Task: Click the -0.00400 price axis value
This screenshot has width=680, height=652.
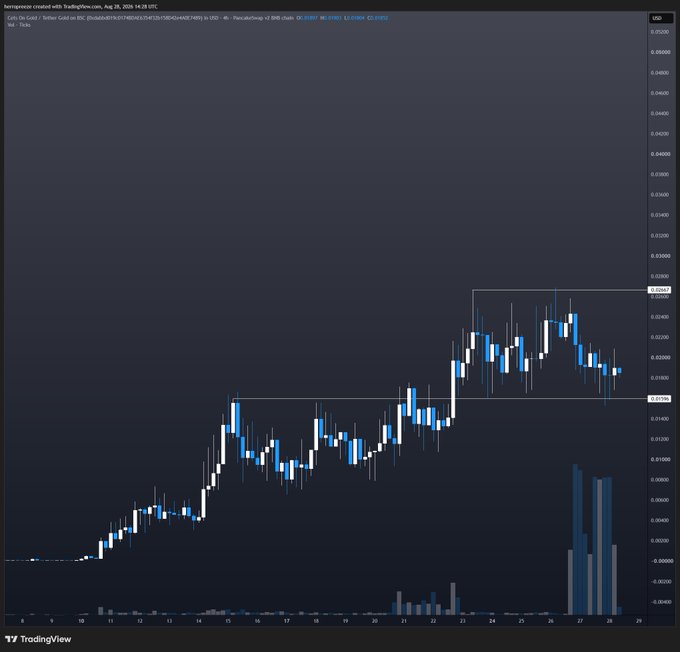Action: coord(660,602)
